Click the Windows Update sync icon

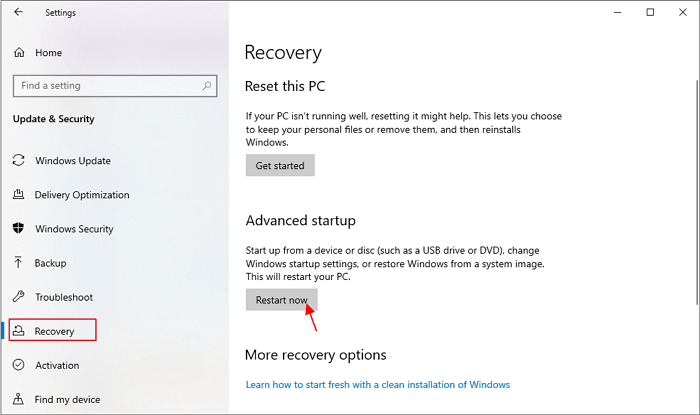point(18,161)
